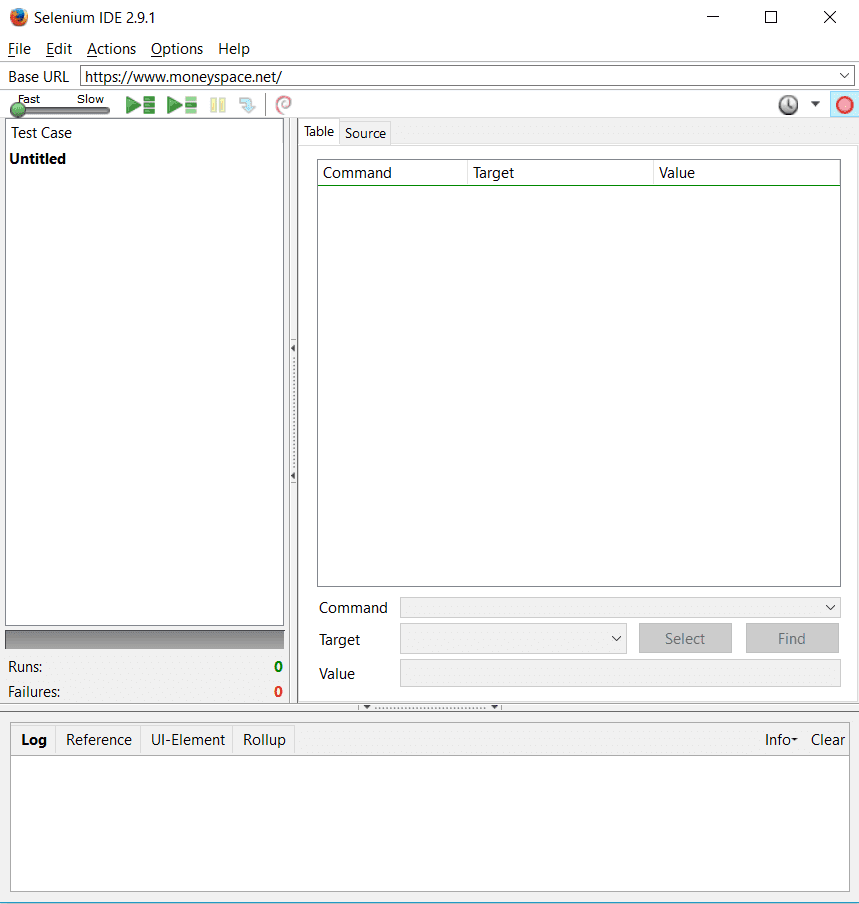The height and width of the screenshot is (904, 859).
Task: Select the Untitled test case
Action: pyautogui.click(x=37, y=159)
